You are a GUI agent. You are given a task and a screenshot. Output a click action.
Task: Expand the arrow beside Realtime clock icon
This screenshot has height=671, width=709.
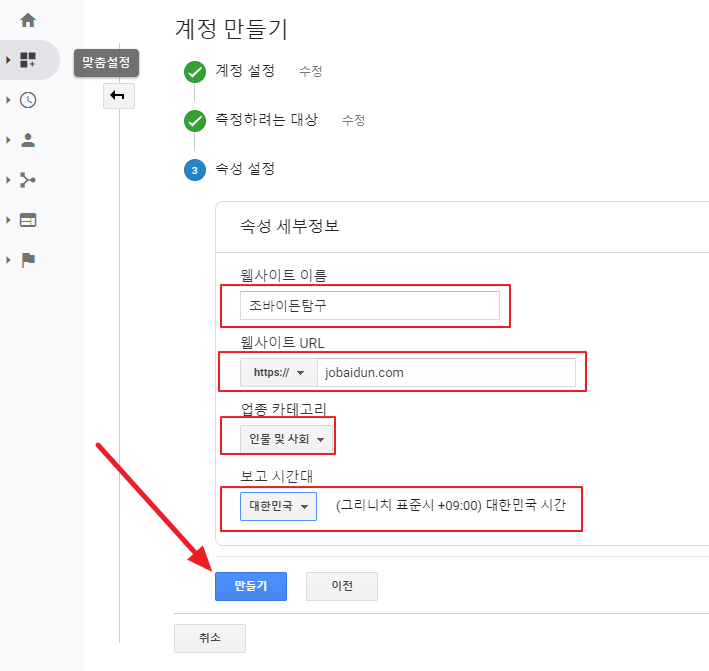point(8,100)
